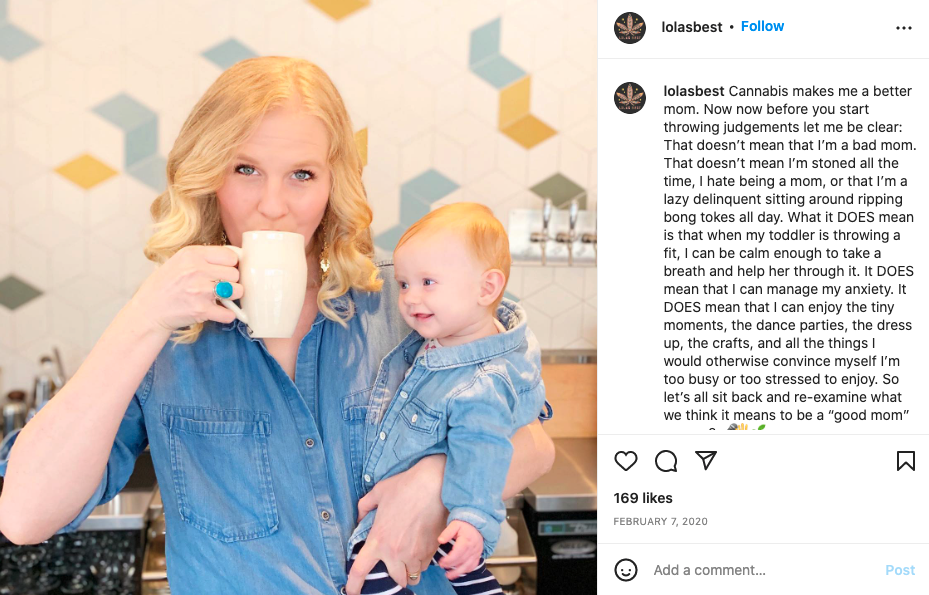The image size is (929, 595).
Task: Follow the lolasbest account
Action: 762,27
